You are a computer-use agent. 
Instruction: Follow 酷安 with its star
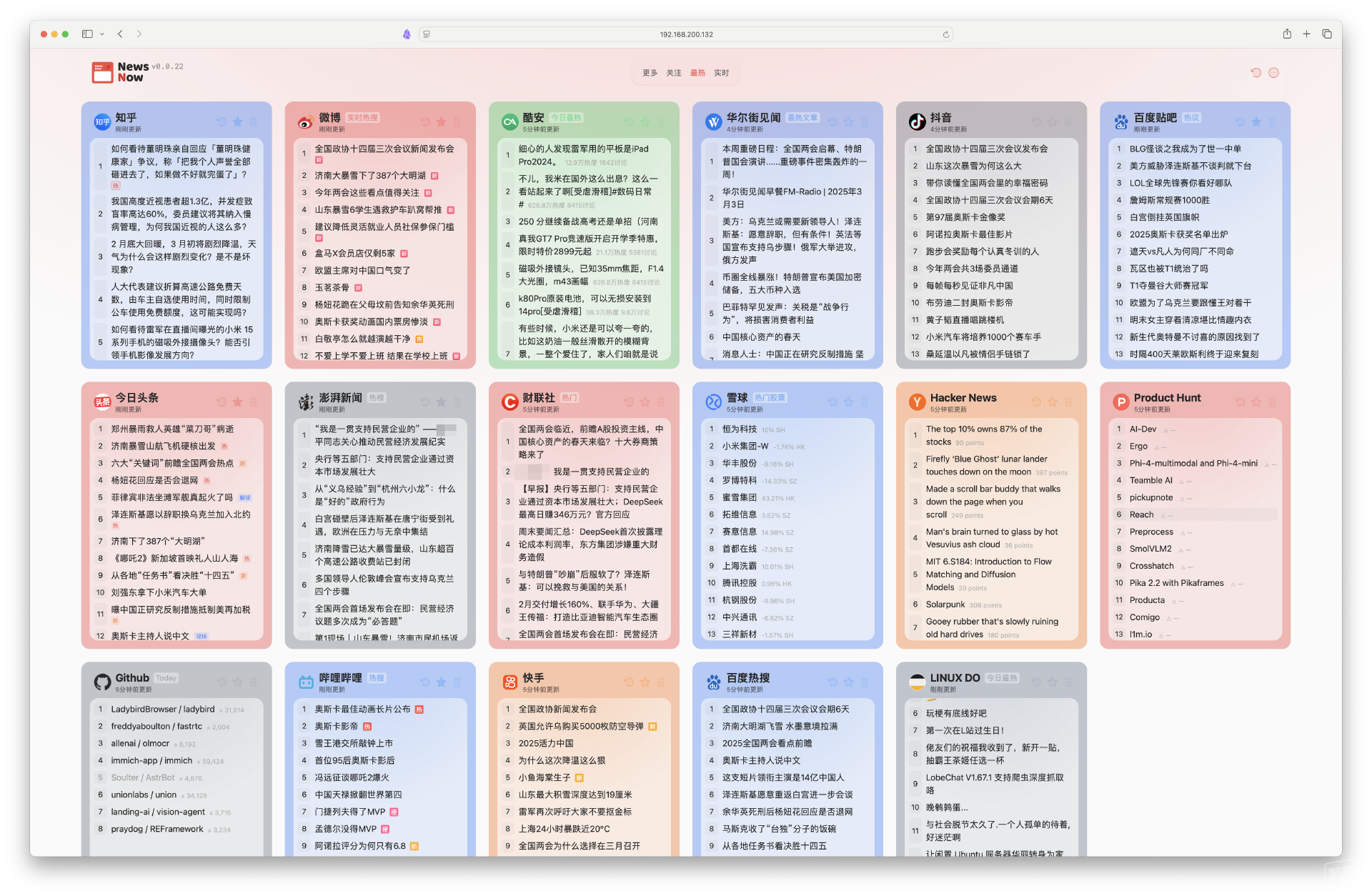coord(645,122)
